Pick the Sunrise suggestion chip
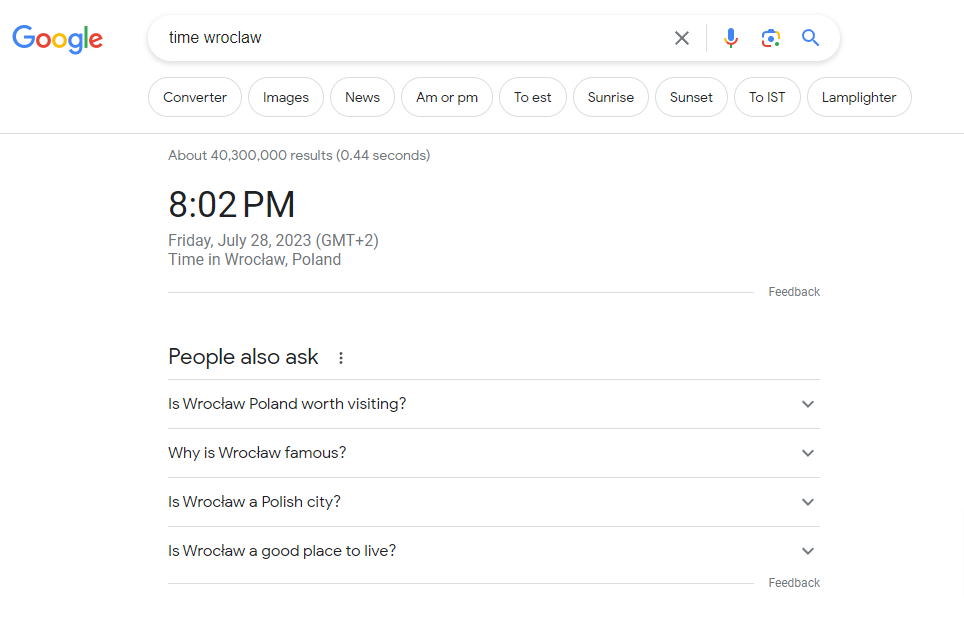This screenshot has width=964, height=617. tap(611, 97)
